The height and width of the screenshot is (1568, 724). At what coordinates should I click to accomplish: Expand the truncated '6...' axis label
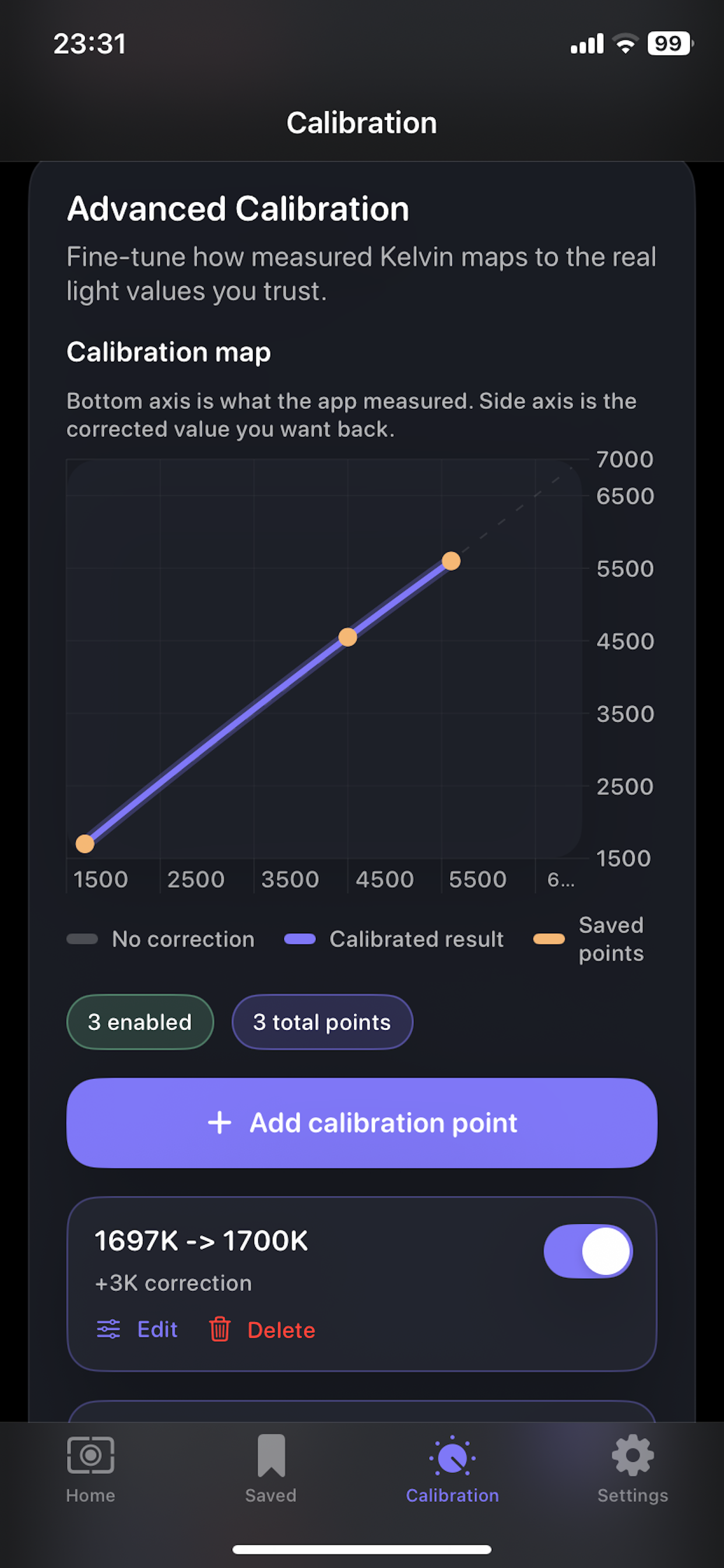[x=560, y=879]
